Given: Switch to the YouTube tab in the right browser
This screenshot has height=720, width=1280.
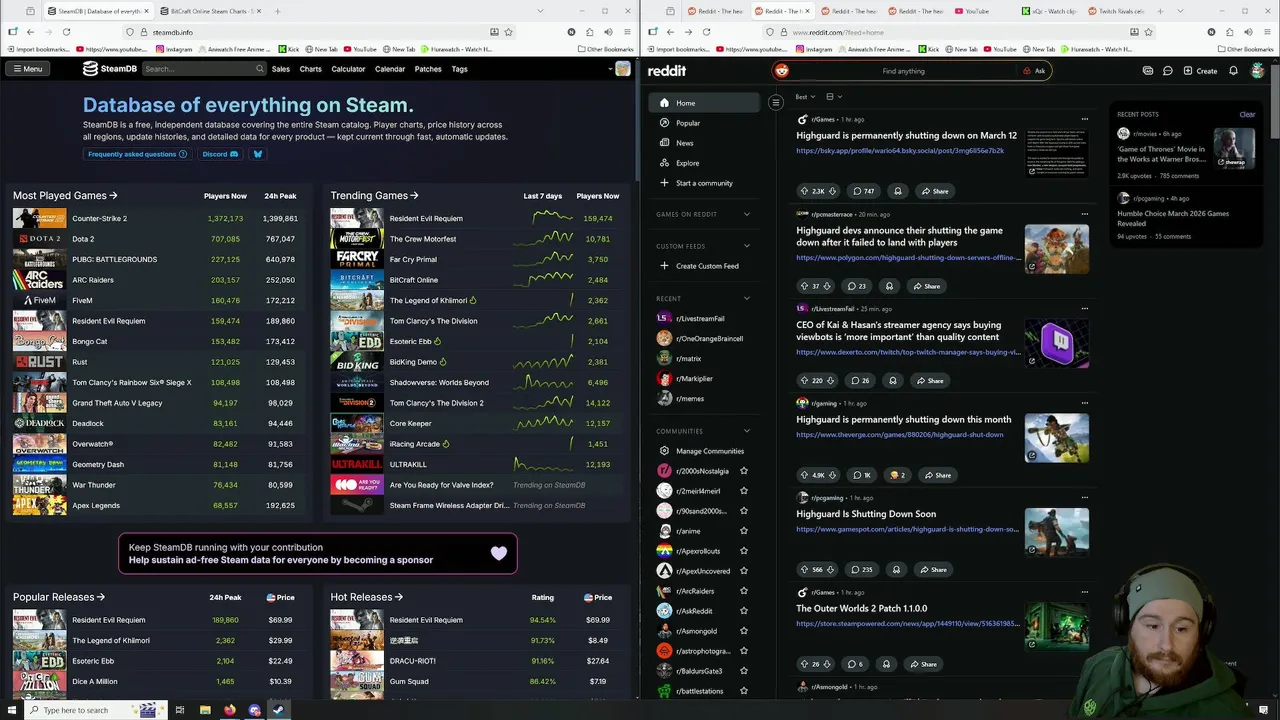Looking at the screenshot, I should (x=976, y=11).
